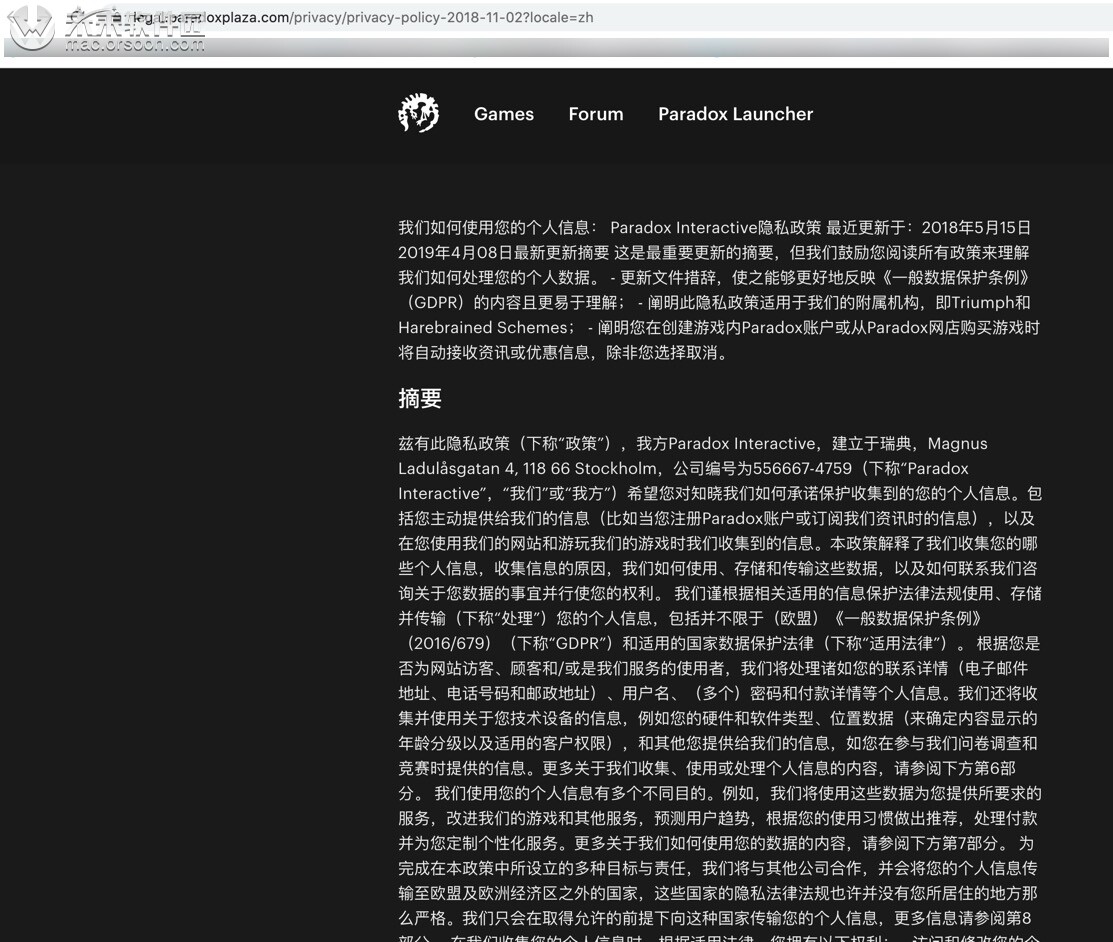Select the 摘要 section heading
Viewport: 1113px width, 942px height.
pyautogui.click(x=420, y=398)
